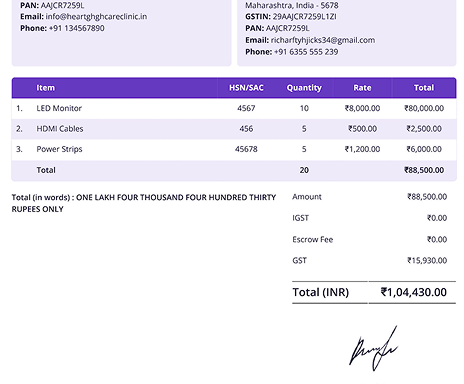Click the Total (INR) label
The image size is (464, 384).
point(320,292)
